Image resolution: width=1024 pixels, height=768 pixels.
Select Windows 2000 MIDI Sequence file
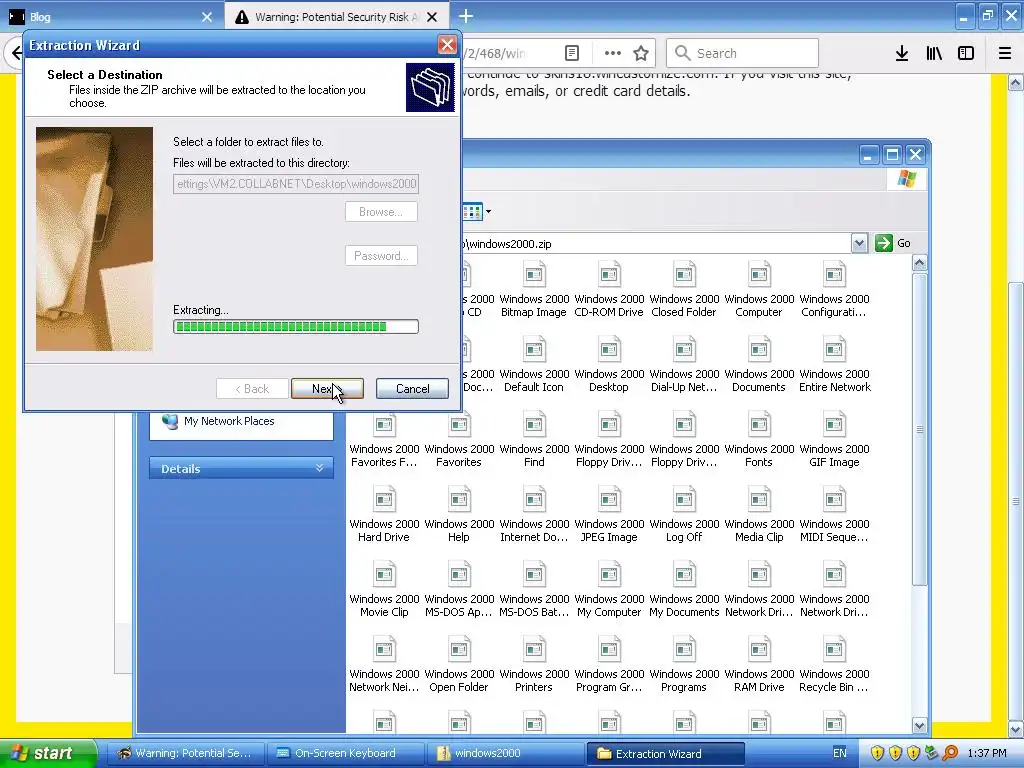pyautogui.click(x=834, y=515)
